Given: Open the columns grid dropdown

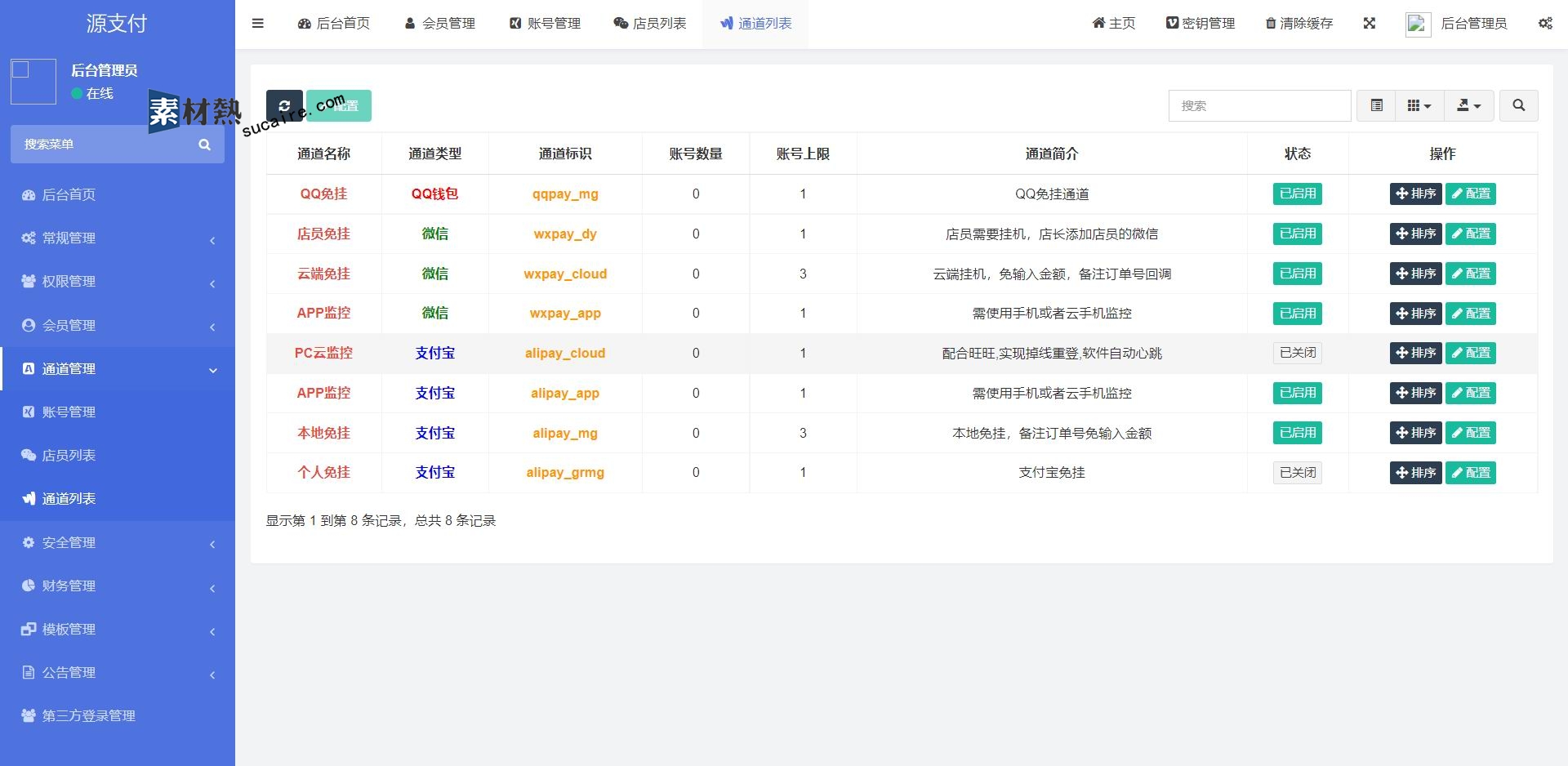Looking at the screenshot, I should 1419,105.
